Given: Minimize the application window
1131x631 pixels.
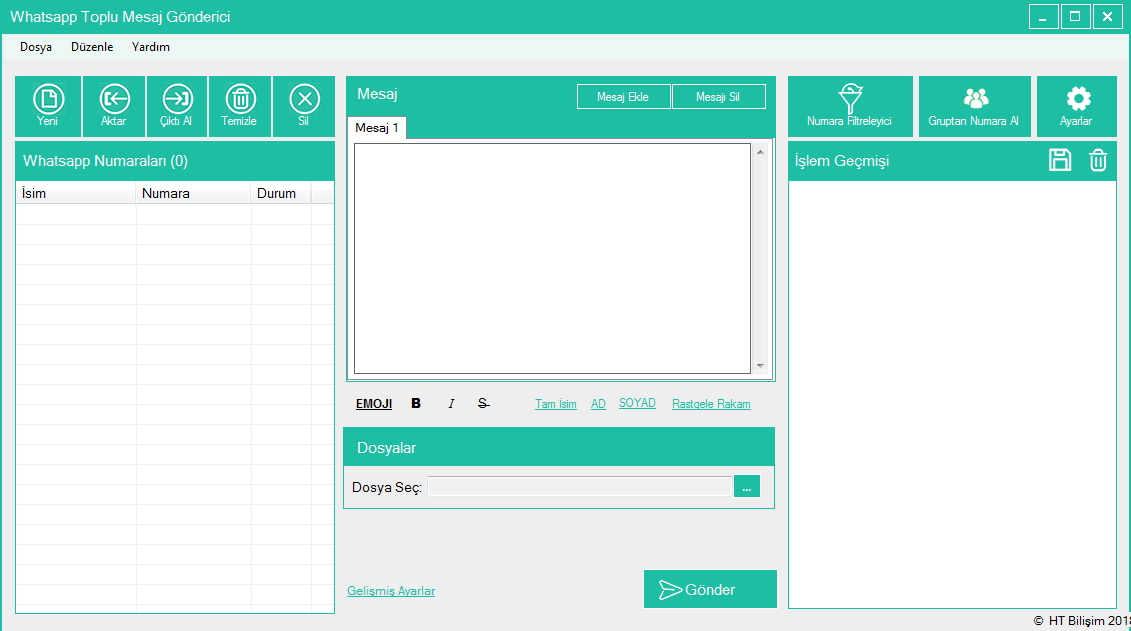Looking at the screenshot, I should coord(1043,17).
